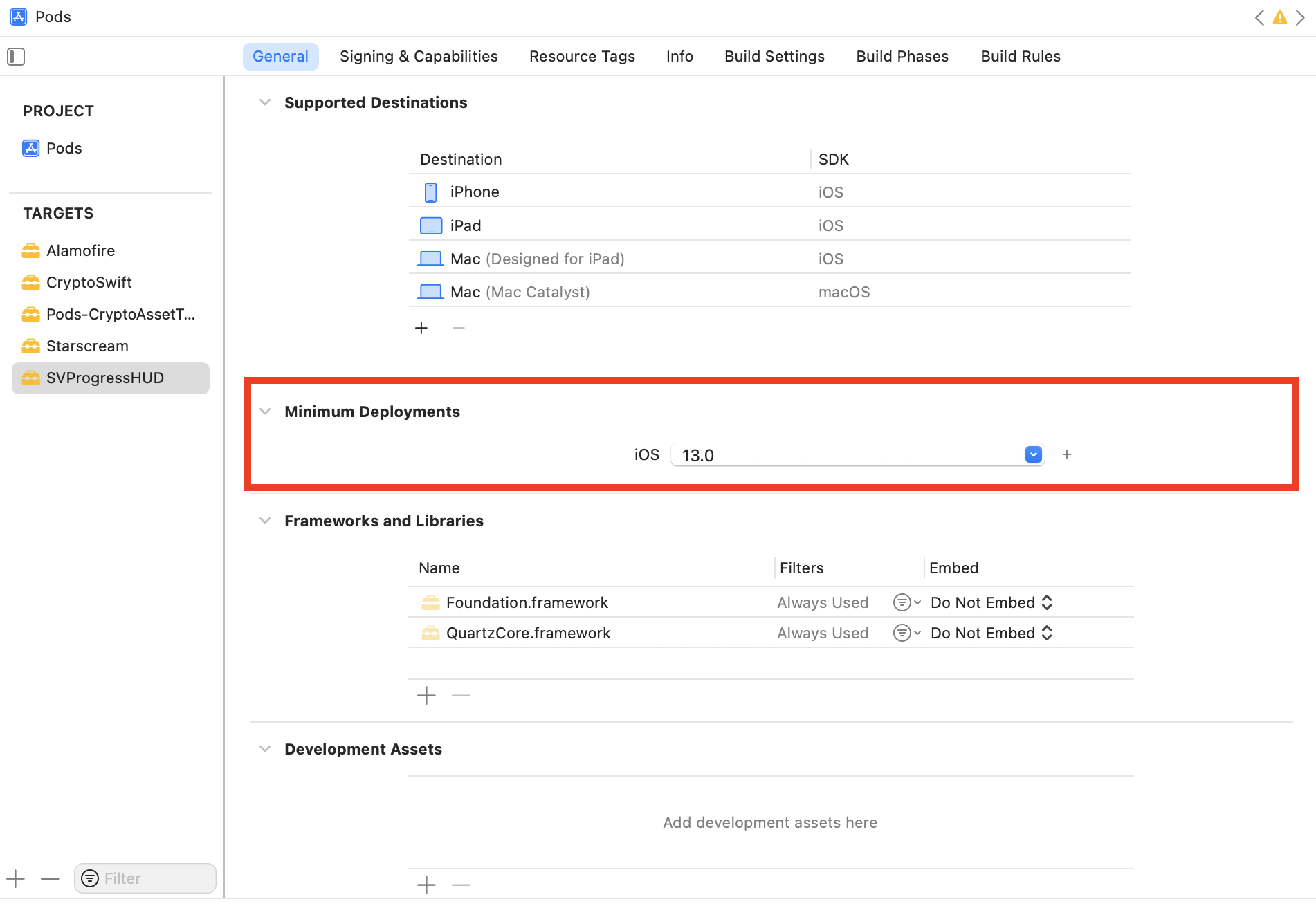Toggle the navigator sidebar panel icon
This screenshot has height=906, width=1316.
point(16,57)
